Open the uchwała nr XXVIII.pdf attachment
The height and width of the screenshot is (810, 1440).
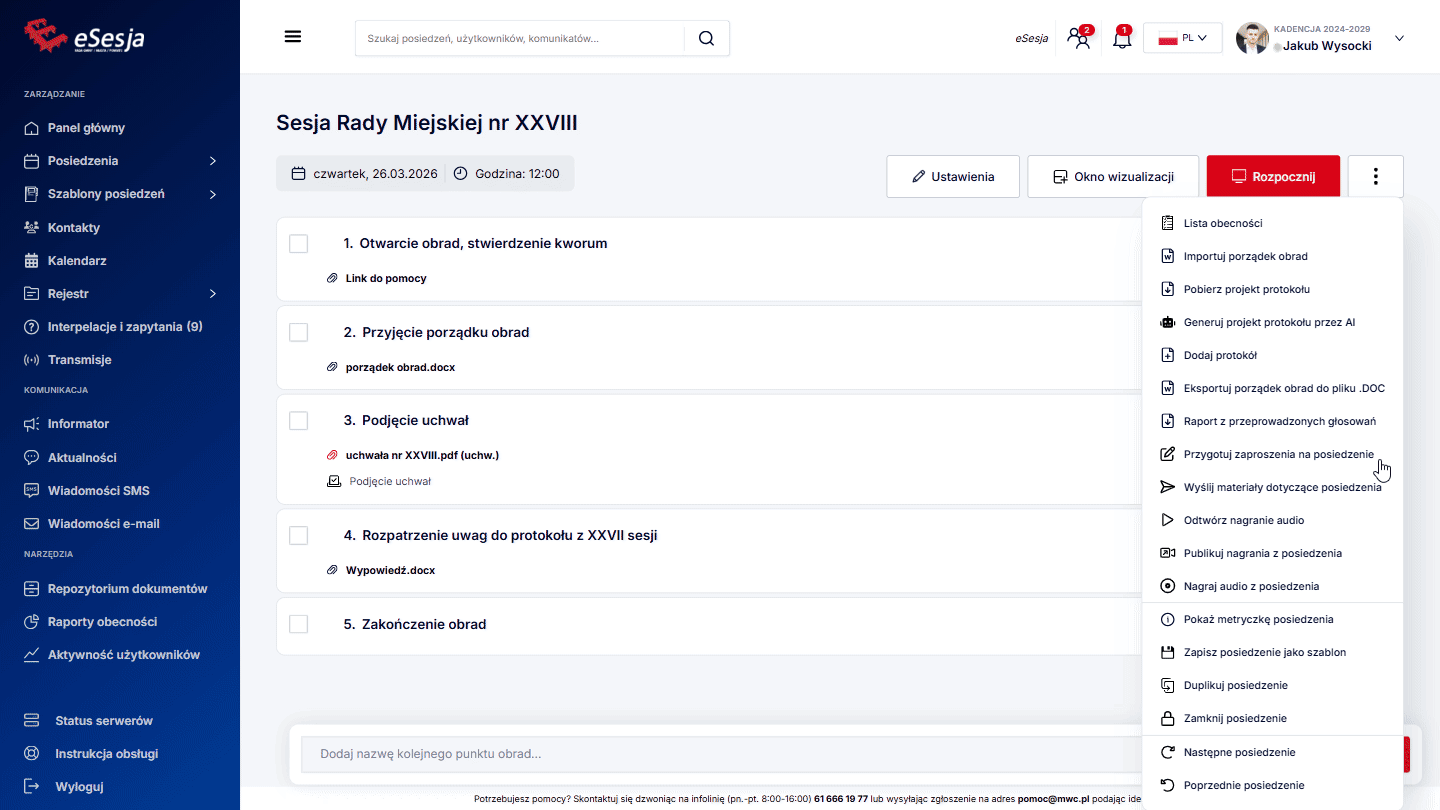pos(421,455)
